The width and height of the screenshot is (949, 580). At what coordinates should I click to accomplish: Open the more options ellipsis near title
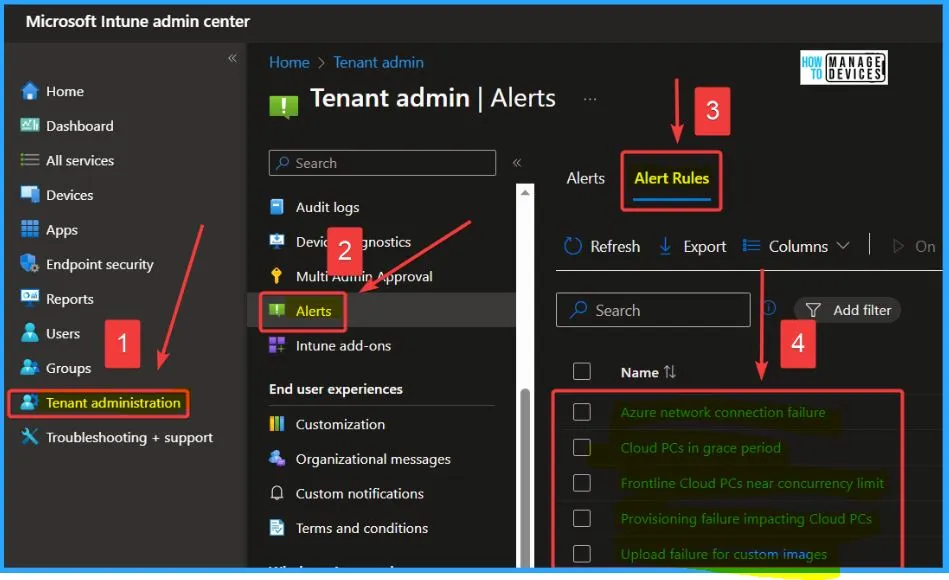point(589,99)
